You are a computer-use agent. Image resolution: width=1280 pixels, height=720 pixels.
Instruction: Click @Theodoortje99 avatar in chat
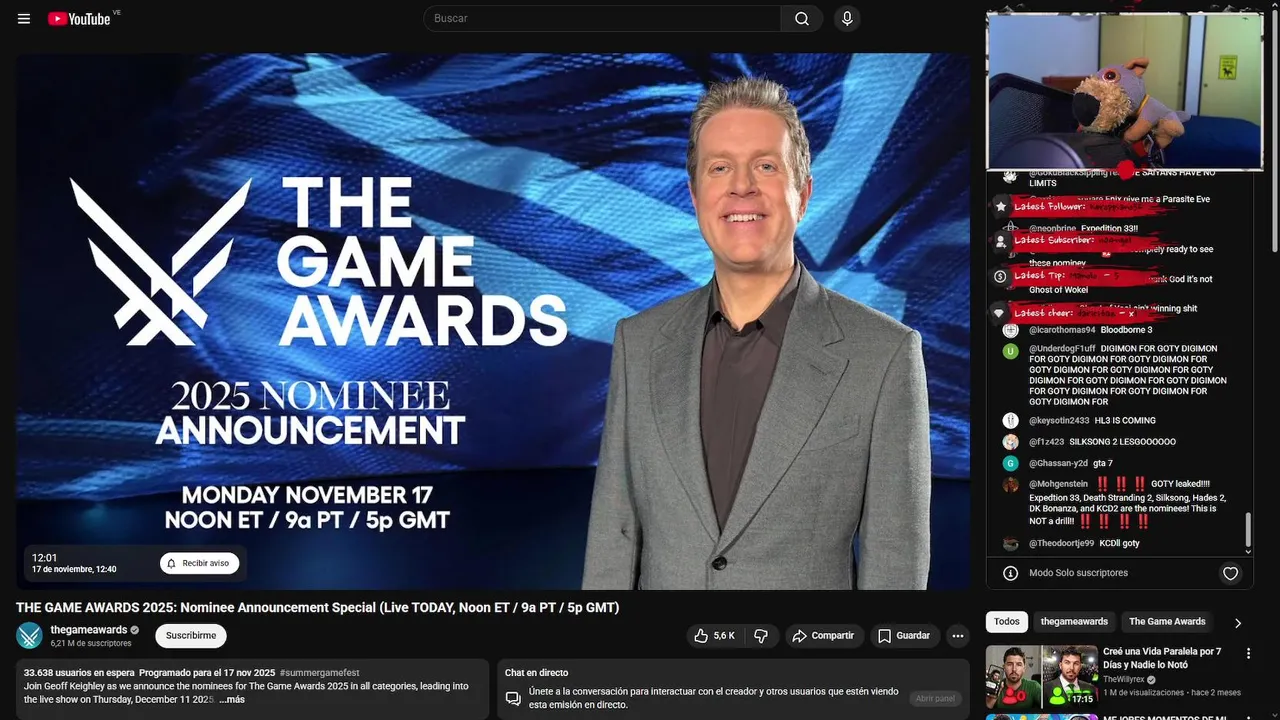tap(1011, 544)
